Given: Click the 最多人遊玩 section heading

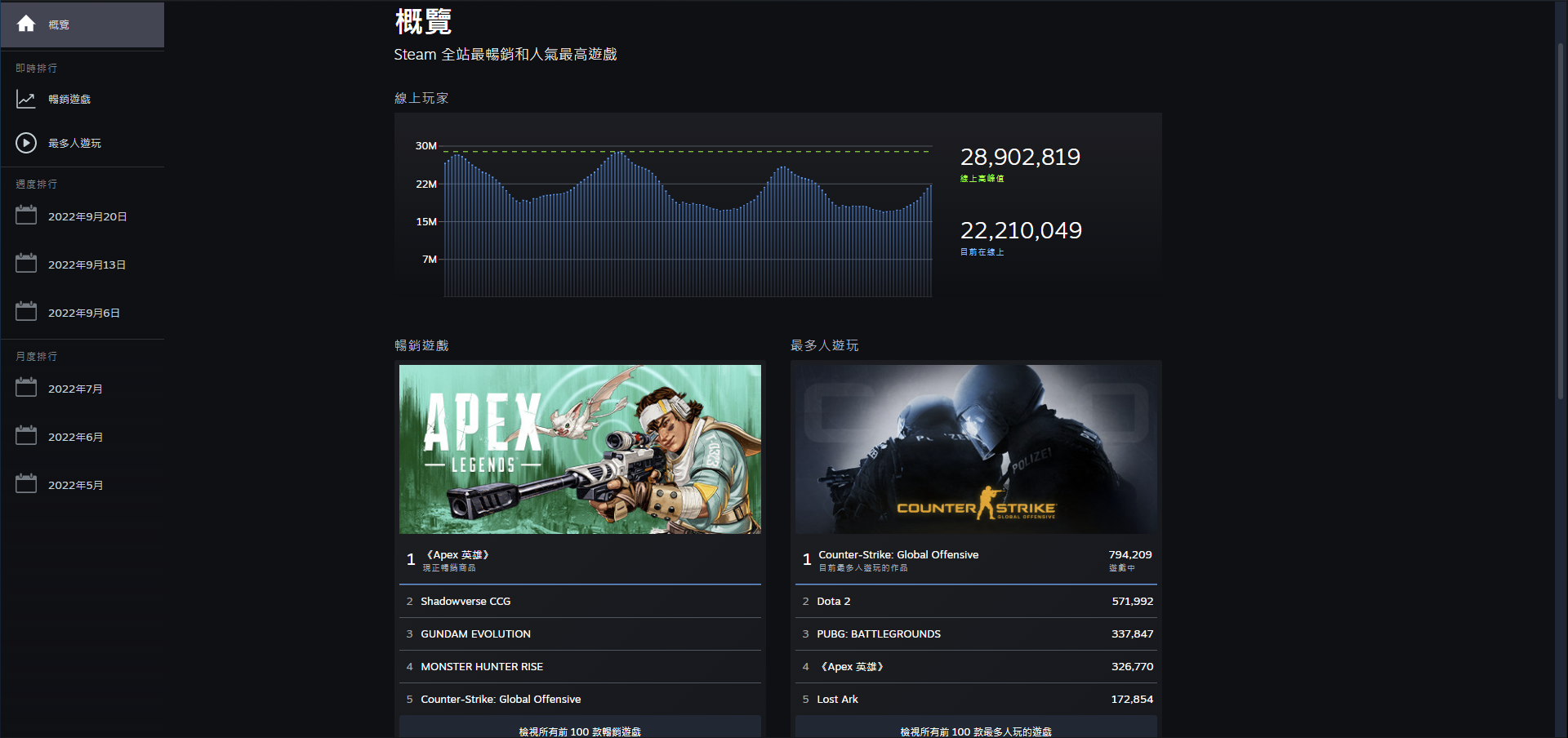Looking at the screenshot, I should pos(824,345).
